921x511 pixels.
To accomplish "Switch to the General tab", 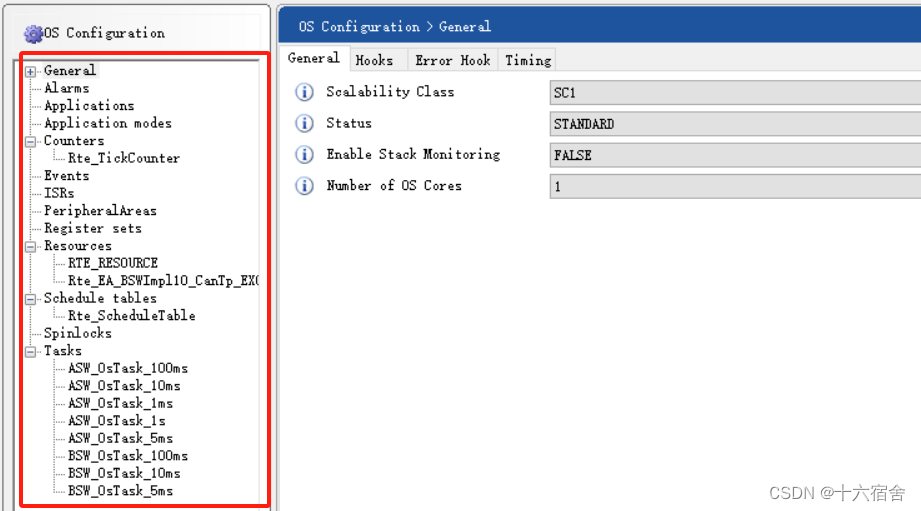I will coord(314,58).
